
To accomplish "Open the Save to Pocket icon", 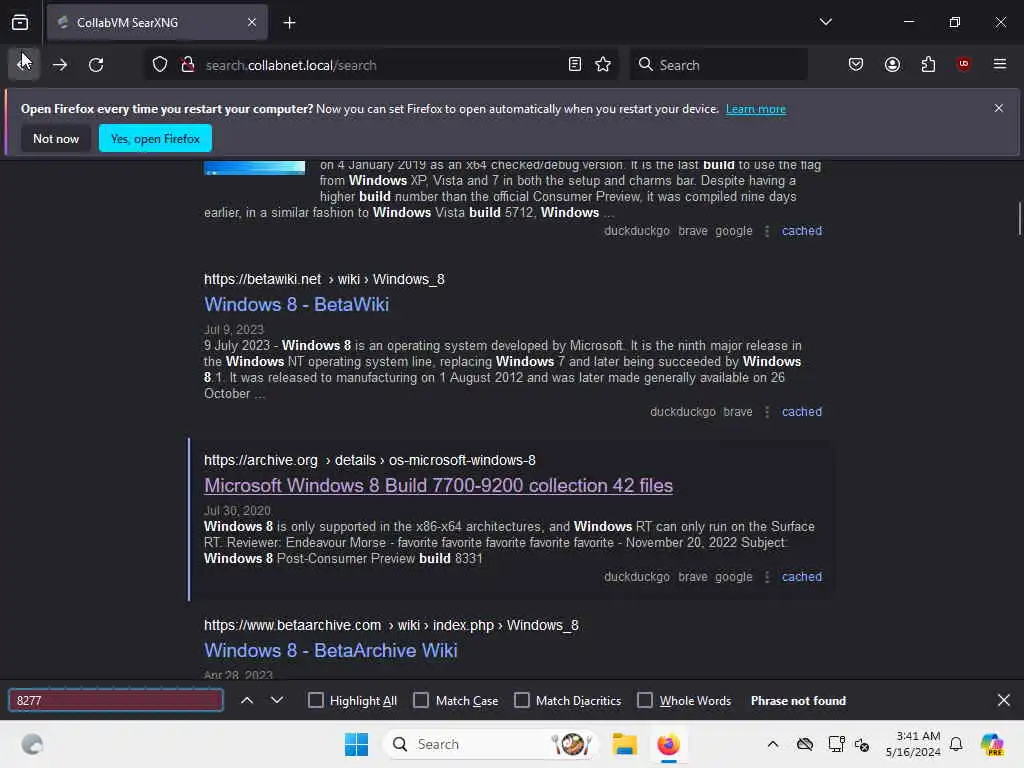I will 856,65.
